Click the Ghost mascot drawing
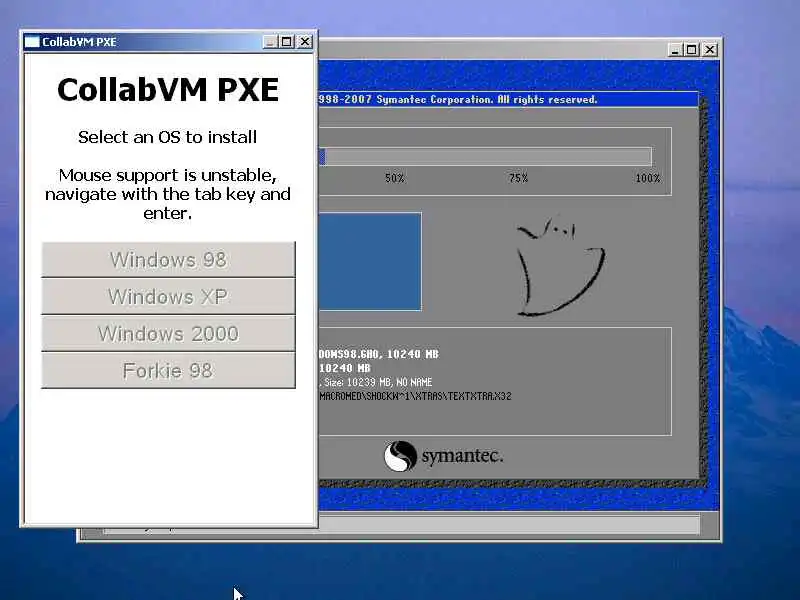This screenshot has width=800, height=600. point(560,266)
